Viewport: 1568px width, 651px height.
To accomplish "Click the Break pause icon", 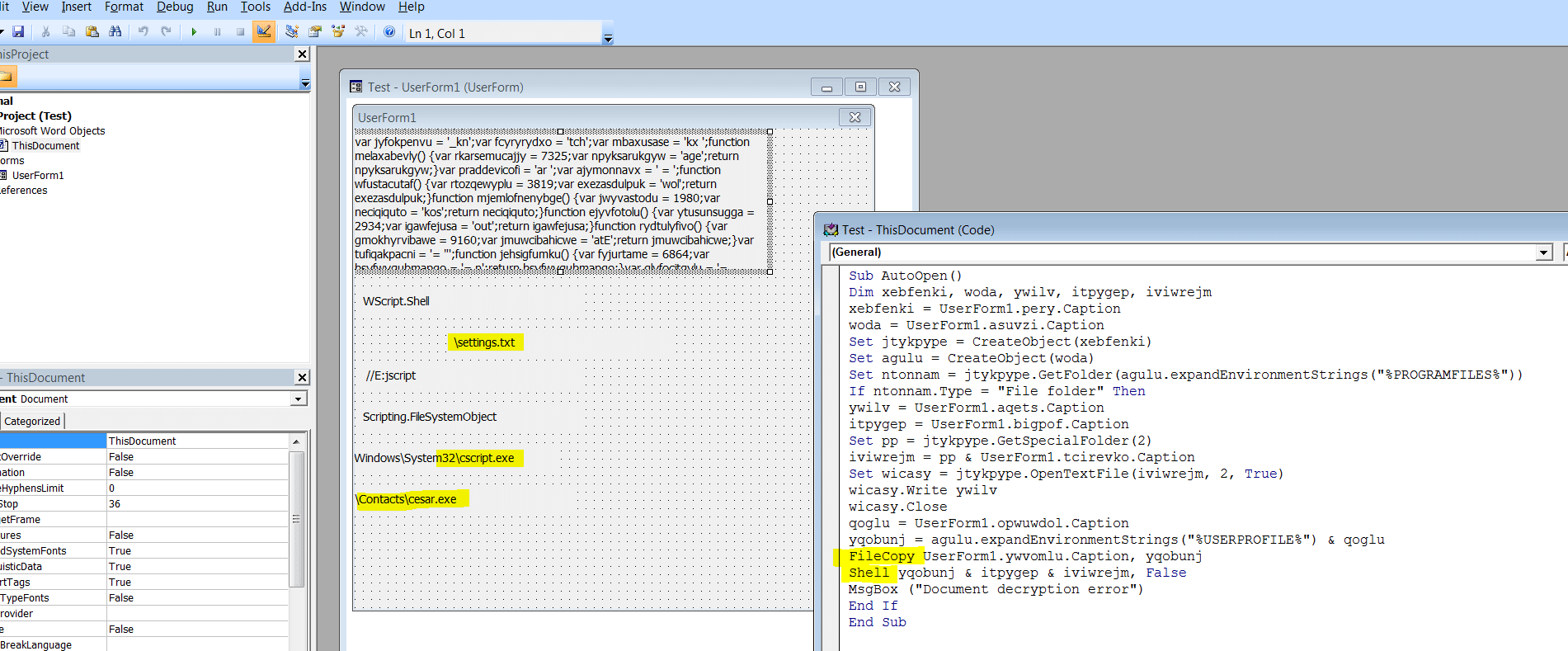I will (x=217, y=32).
